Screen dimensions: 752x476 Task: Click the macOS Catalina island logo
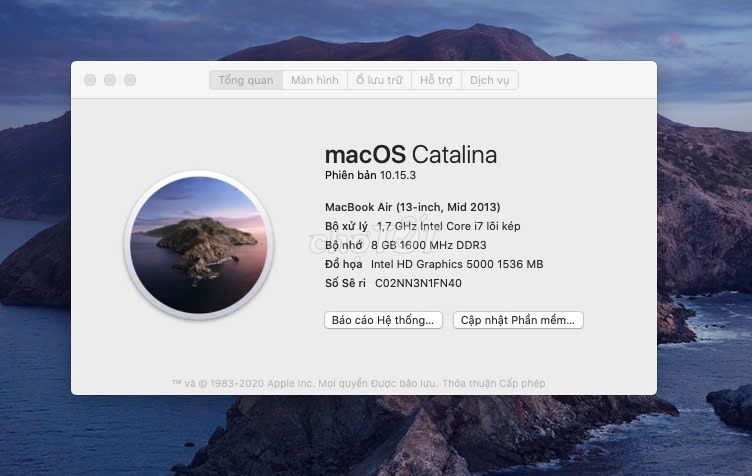[199, 244]
